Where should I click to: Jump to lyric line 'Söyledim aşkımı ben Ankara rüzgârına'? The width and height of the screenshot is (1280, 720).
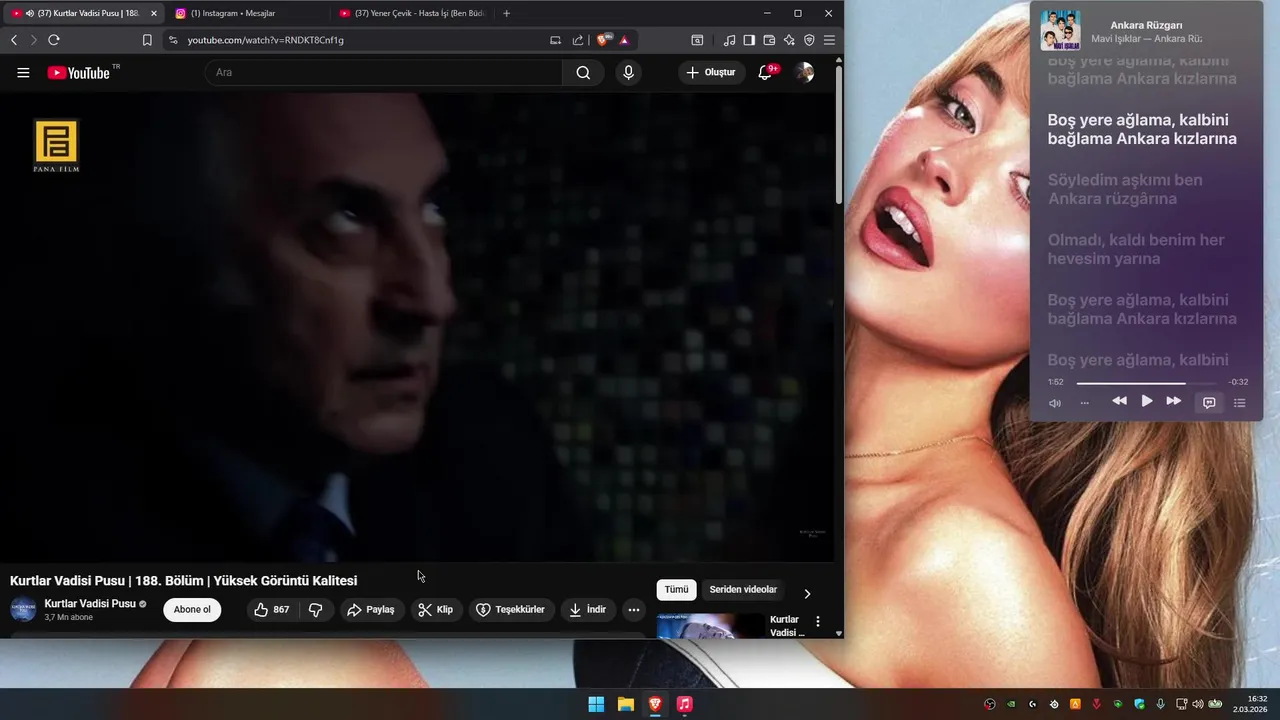click(1125, 189)
